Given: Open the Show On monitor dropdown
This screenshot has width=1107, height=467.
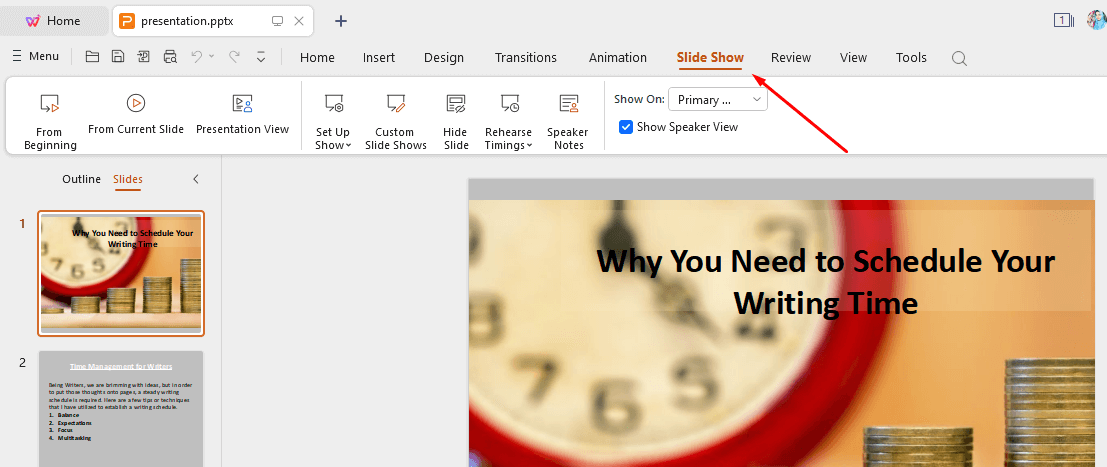Looking at the screenshot, I should pos(717,100).
